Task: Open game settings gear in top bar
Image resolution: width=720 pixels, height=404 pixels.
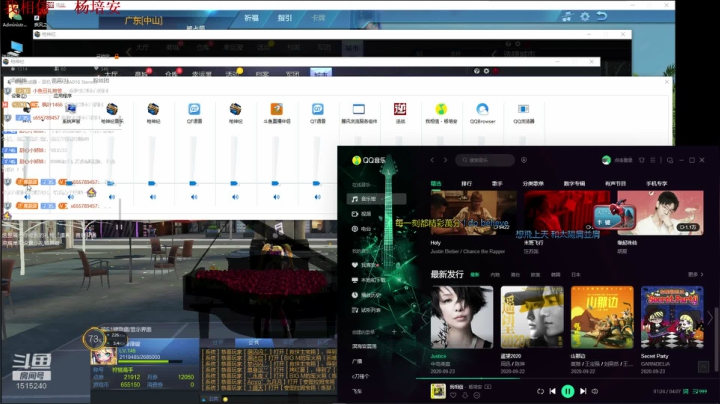Action: pyautogui.click(x=585, y=17)
